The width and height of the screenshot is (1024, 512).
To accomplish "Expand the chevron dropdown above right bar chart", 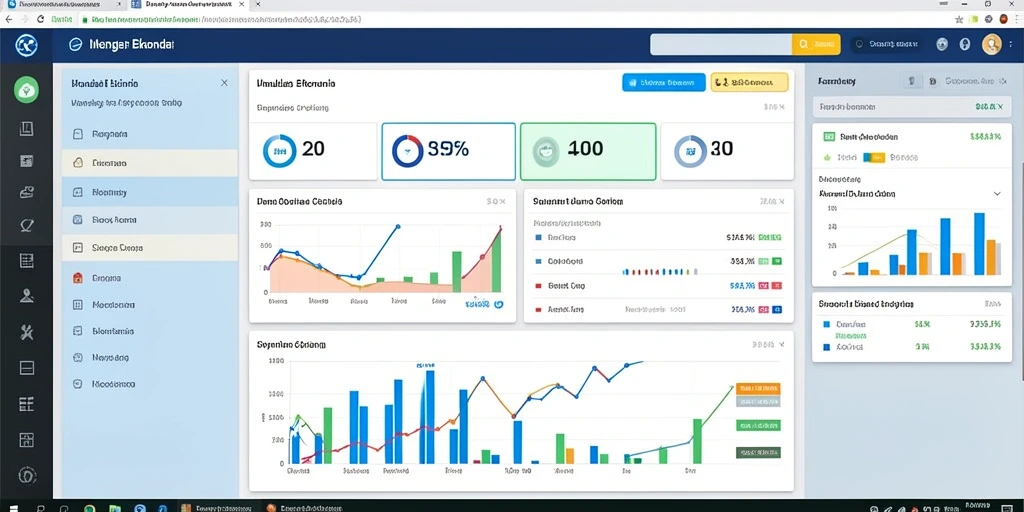I will 997,194.
